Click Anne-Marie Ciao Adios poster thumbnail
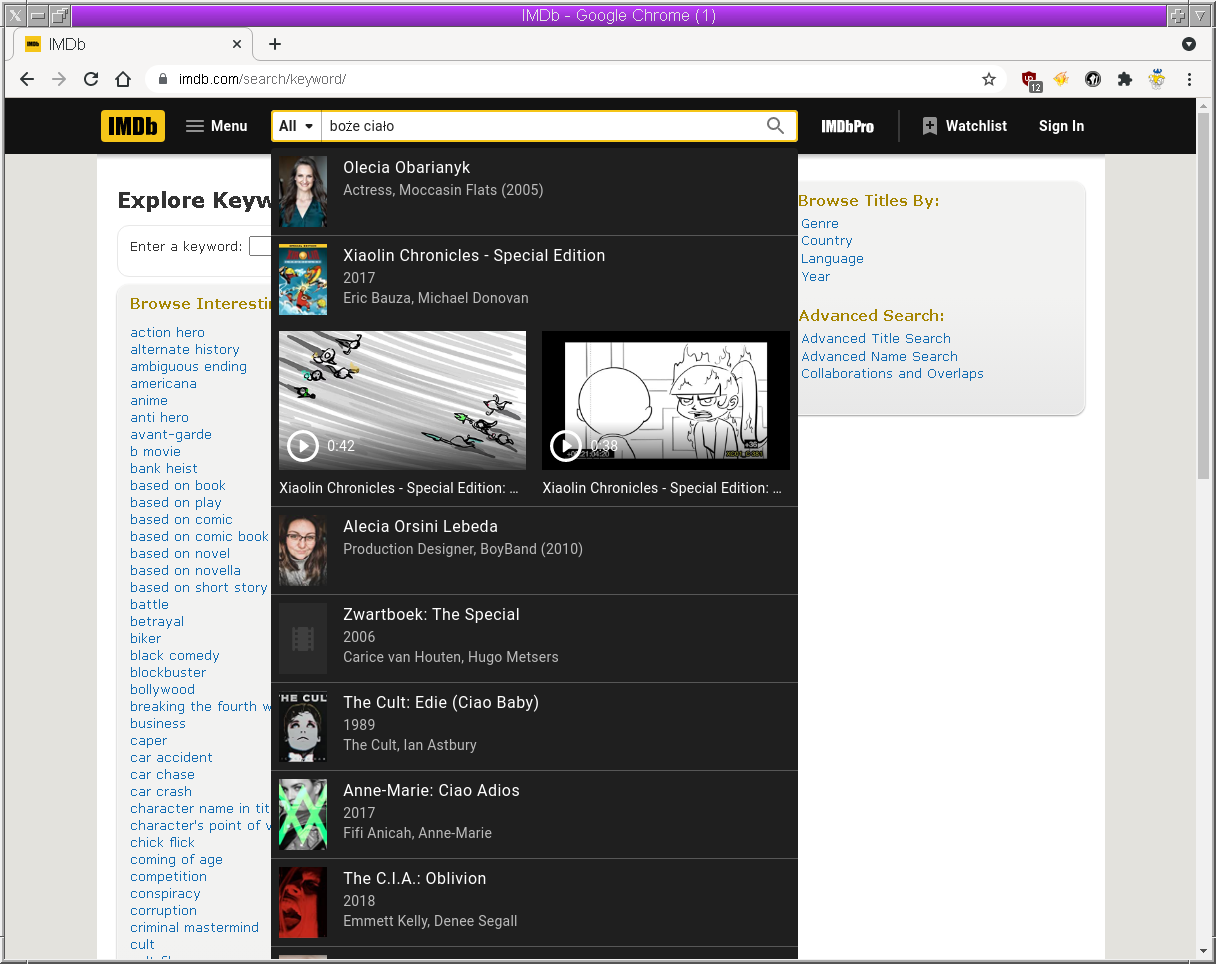 303,815
